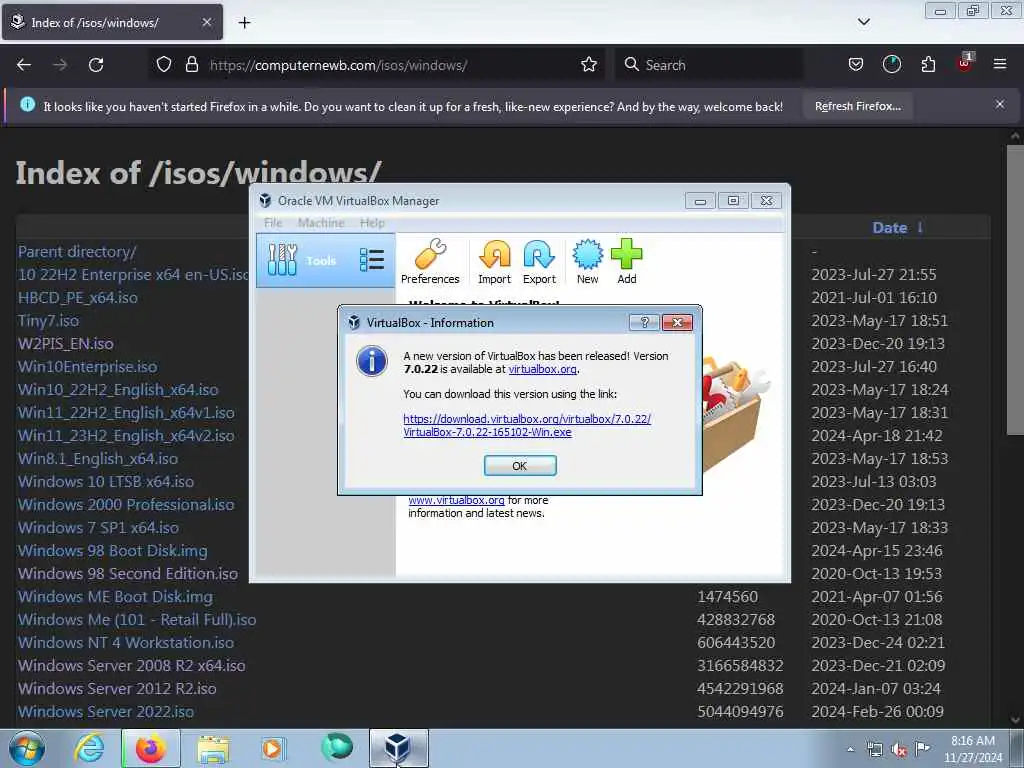
Task: Close the Index of /isos/windows/ tab
Action: click(206, 22)
